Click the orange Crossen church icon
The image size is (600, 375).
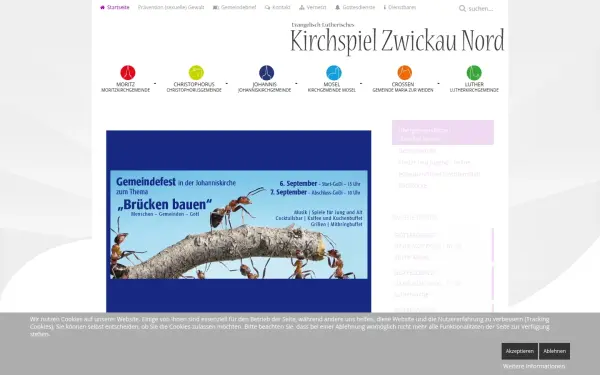(x=404, y=72)
